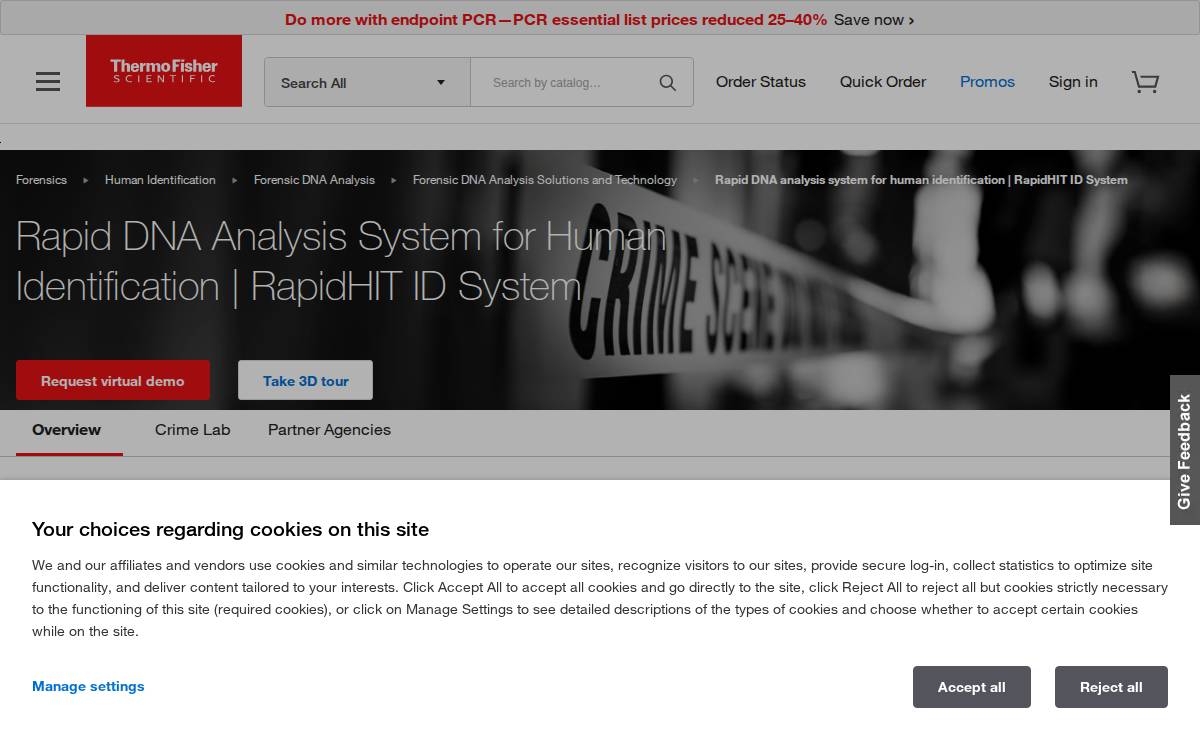This screenshot has width=1200, height=750.
Task: Switch to the Crime Lab tab
Action: [193, 430]
